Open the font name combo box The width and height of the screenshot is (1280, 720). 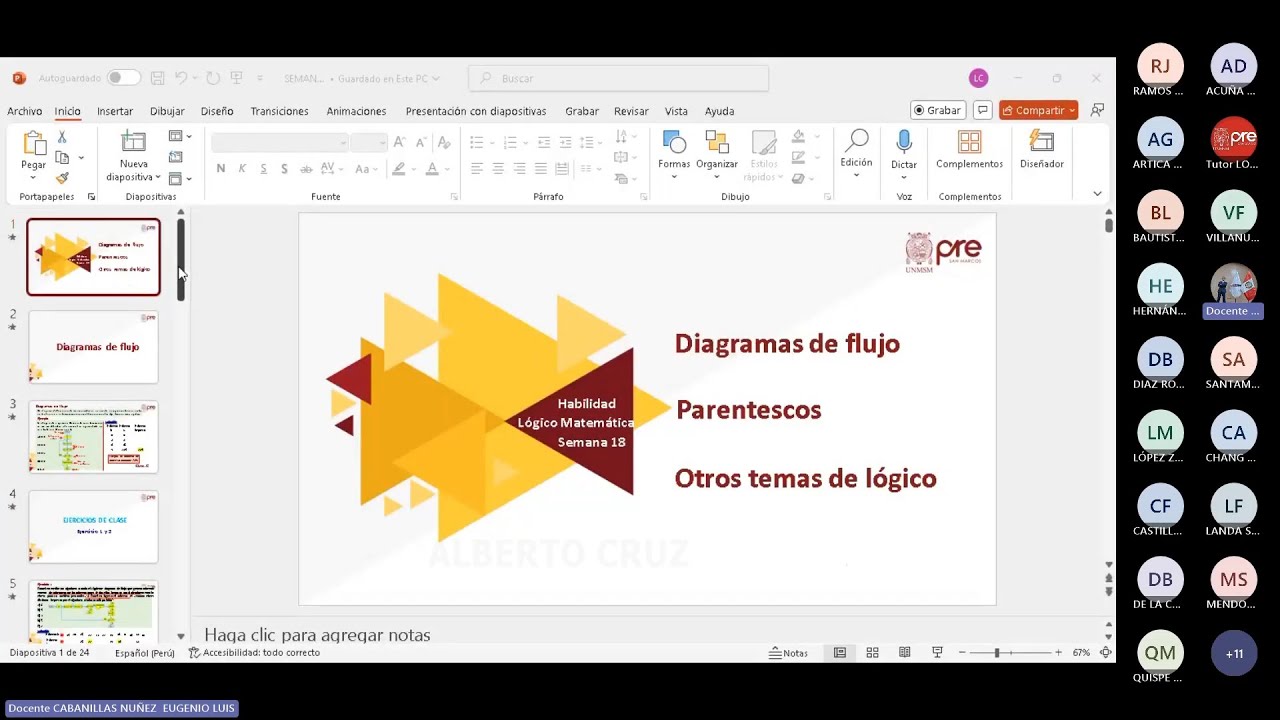coord(280,143)
